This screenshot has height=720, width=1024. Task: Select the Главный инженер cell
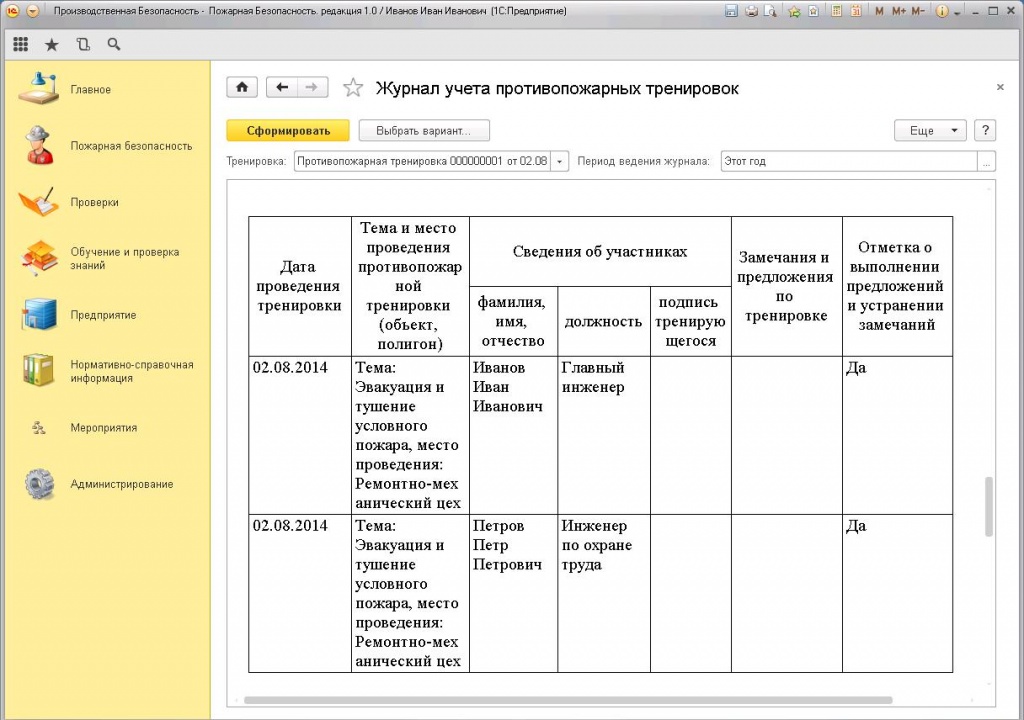[604, 435]
